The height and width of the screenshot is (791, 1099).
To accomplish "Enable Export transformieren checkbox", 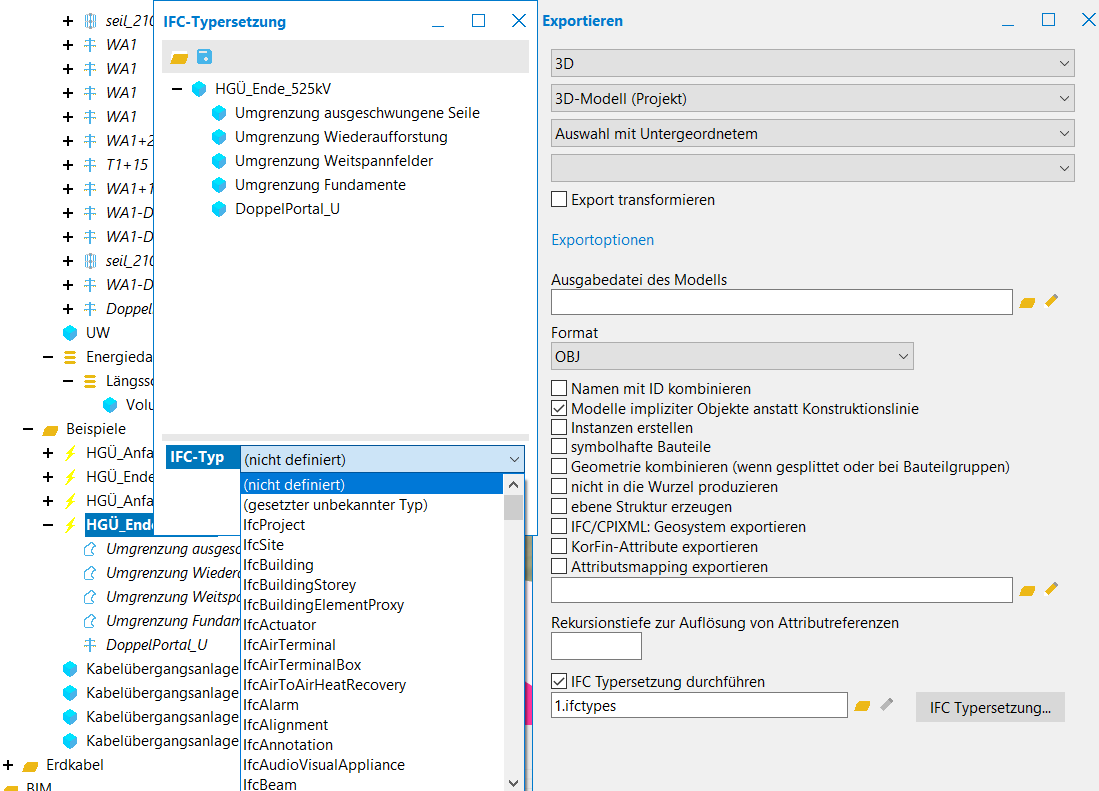I will click(x=559, y=200).
